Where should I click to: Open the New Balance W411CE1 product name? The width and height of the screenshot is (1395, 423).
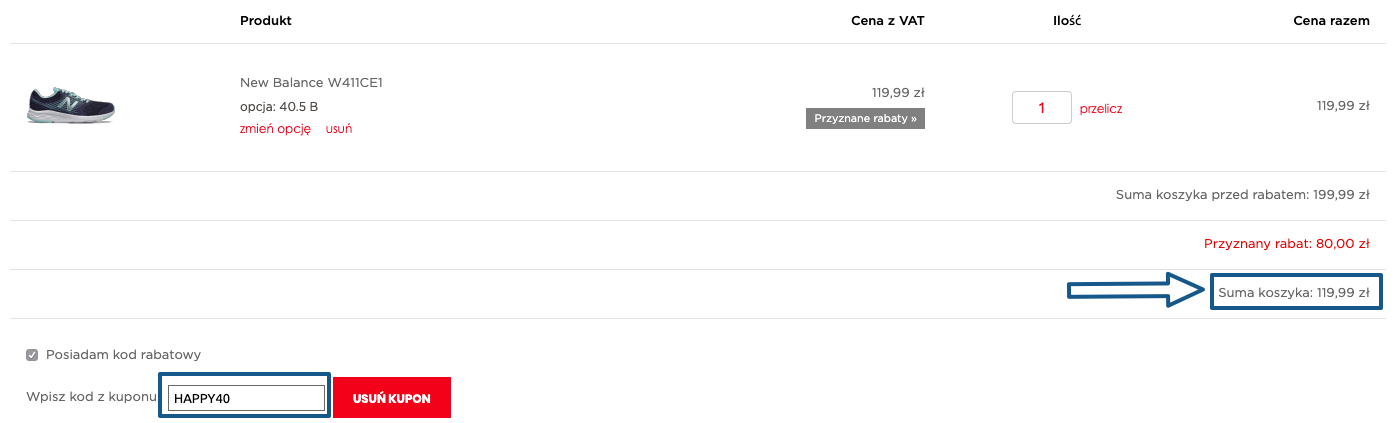click(311, 82)
